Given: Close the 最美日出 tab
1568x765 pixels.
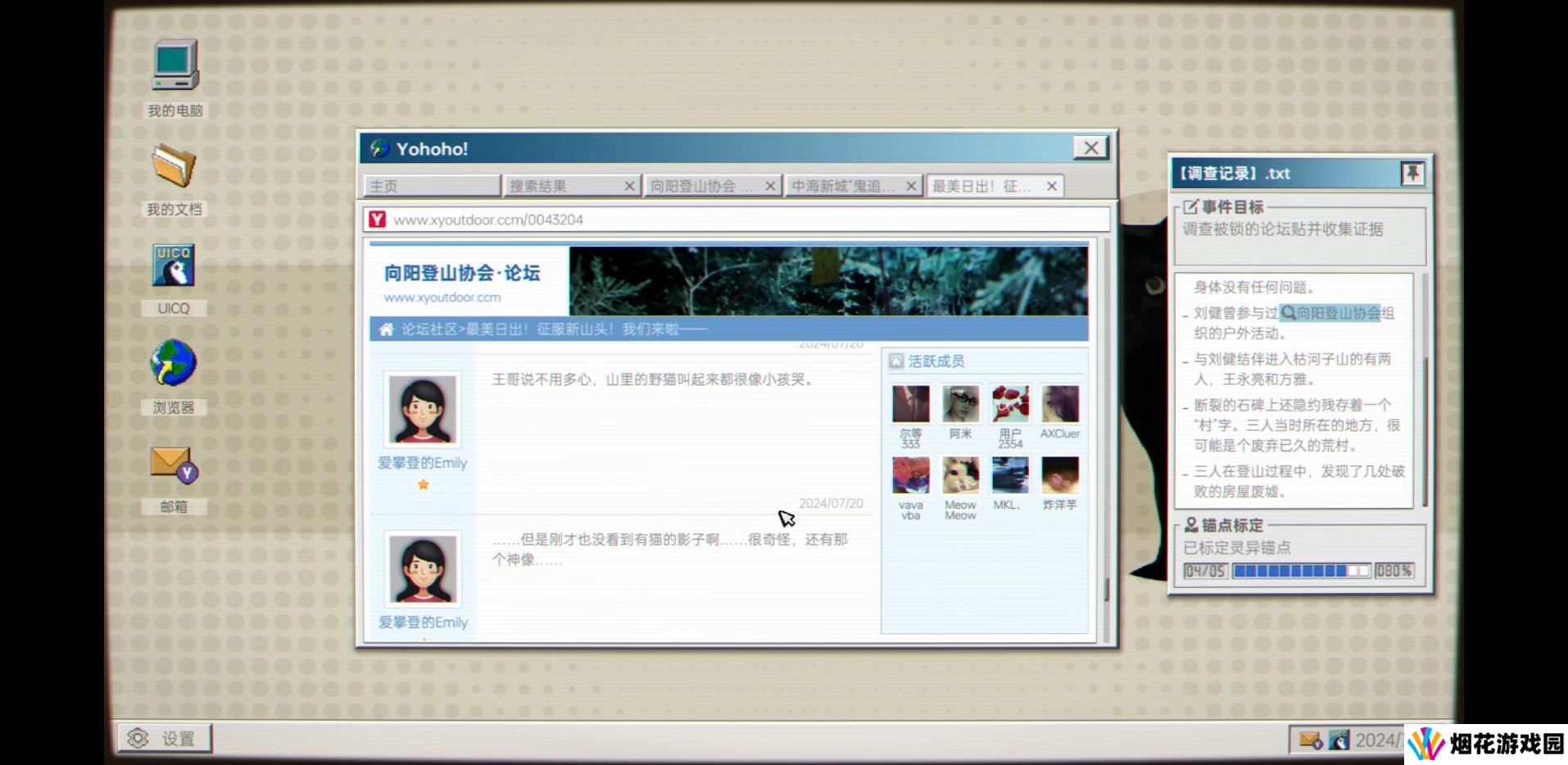Looking at the screenshot, I should click(x=1052, y=186).
